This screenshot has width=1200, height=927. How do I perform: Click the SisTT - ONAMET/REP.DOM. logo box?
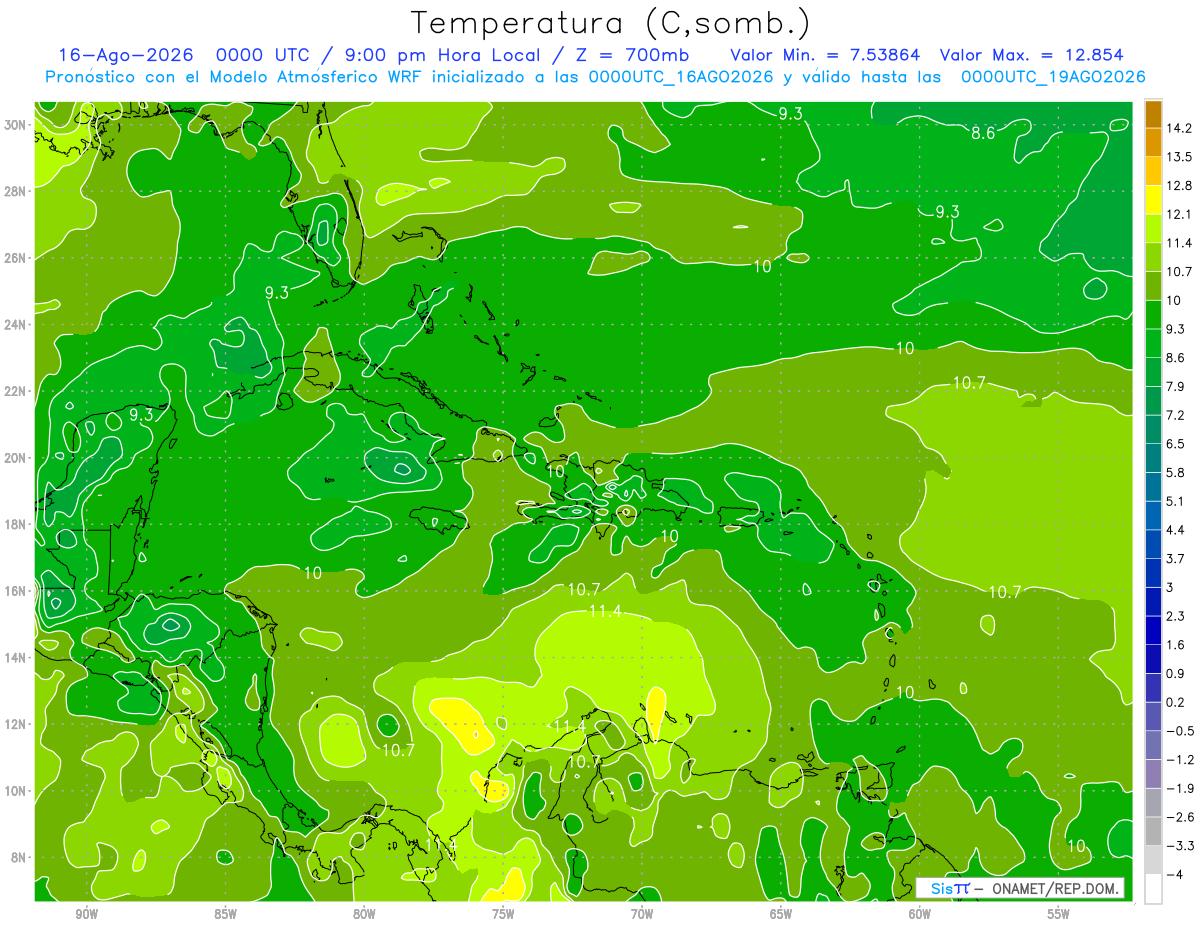[1020, 888]
